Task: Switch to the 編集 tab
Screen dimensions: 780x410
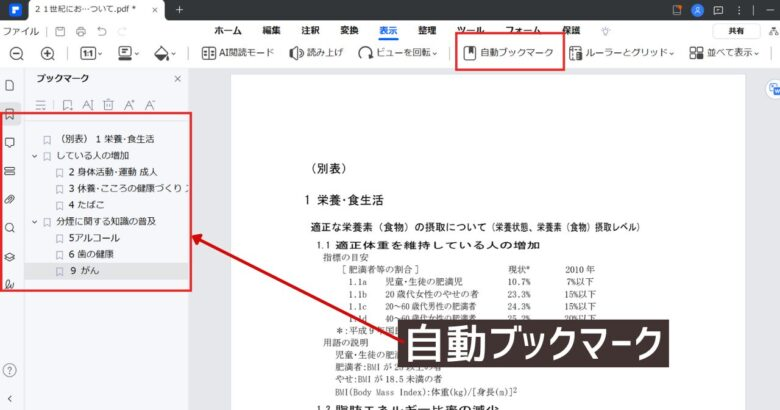Action: (x=271, y=30)
